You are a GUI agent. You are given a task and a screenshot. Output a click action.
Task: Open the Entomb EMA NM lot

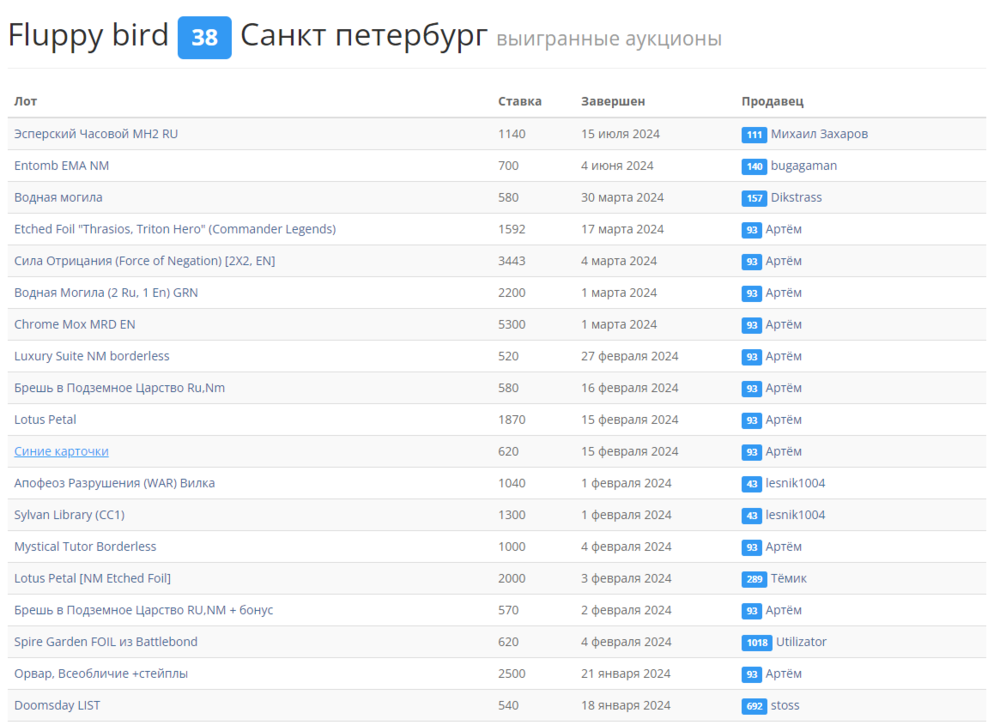click(61, 165)
